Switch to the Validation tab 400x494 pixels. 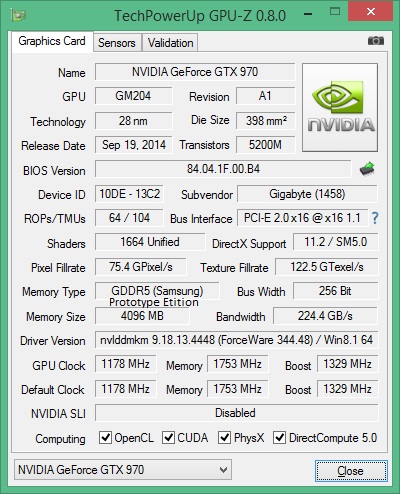click(170, 43)
